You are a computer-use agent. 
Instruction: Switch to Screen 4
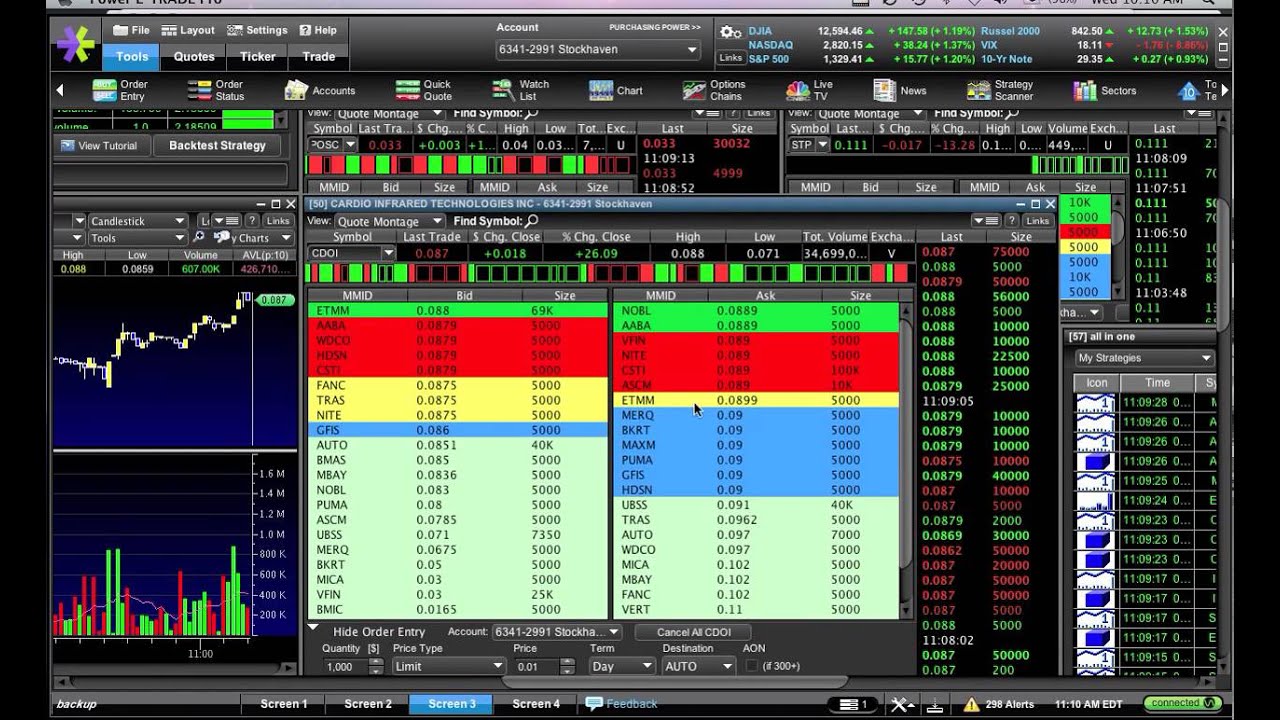point(536,704)
